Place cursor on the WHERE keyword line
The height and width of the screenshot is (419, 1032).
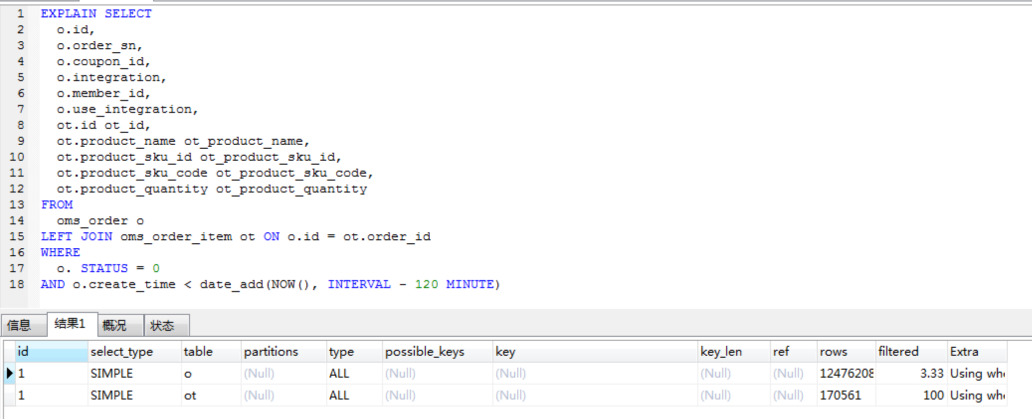(60, 252)
